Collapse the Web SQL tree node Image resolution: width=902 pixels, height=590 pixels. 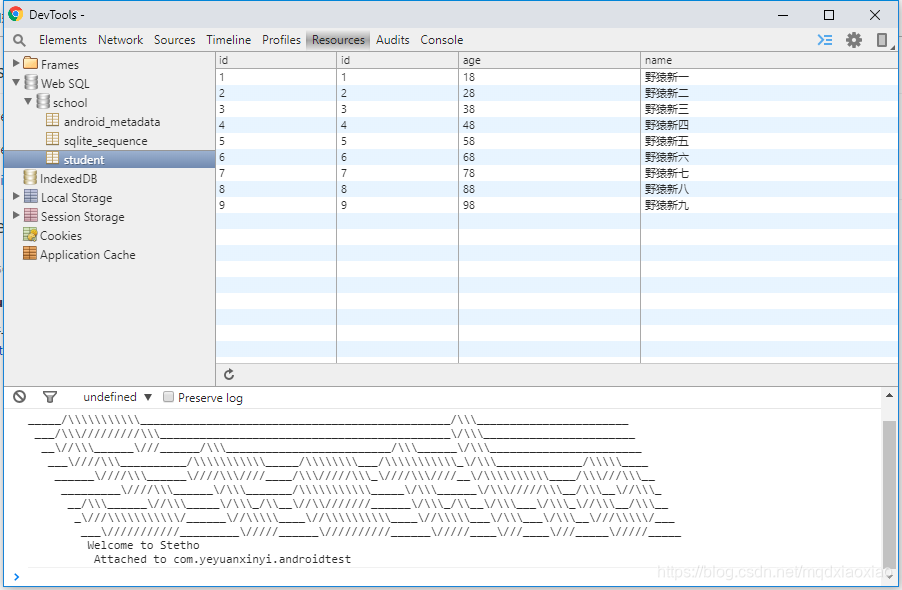pos(16,82)
